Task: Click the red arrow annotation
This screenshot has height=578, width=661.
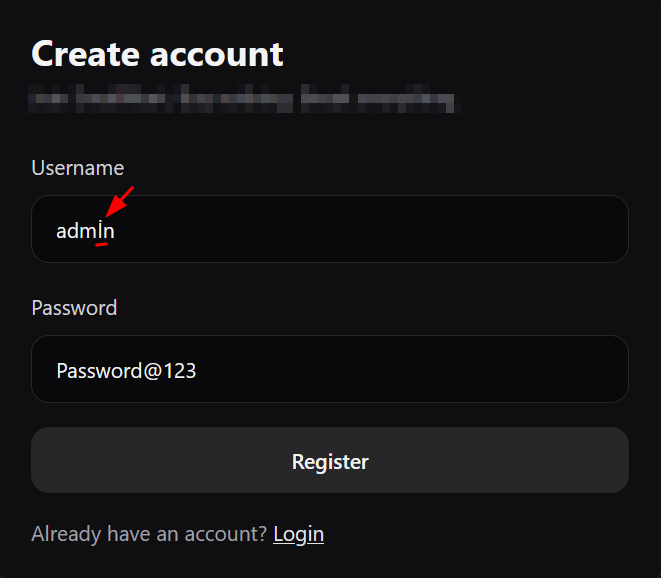Action: click(x=120, y=200)
